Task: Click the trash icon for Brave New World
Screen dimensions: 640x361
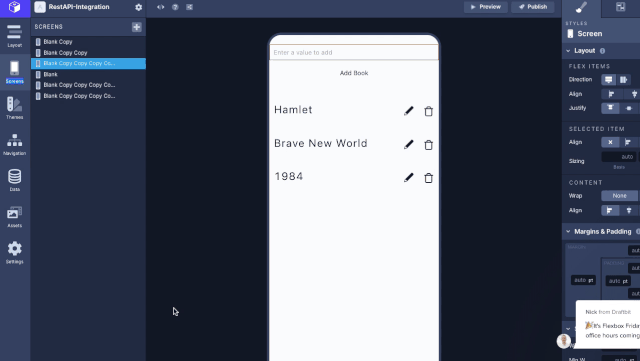Action: tap(429, 145)
